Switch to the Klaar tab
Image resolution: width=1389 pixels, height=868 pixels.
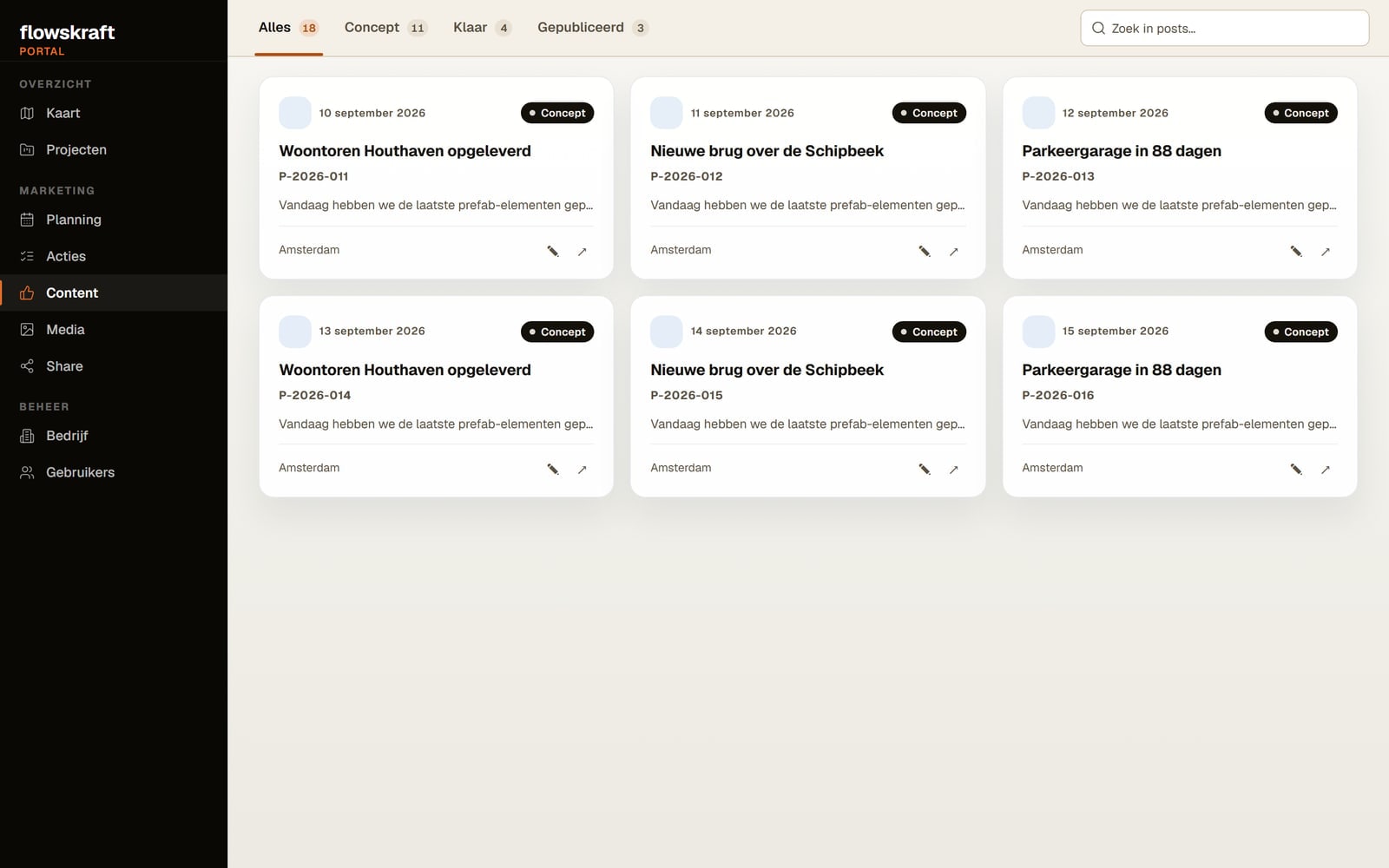point(482,28)
